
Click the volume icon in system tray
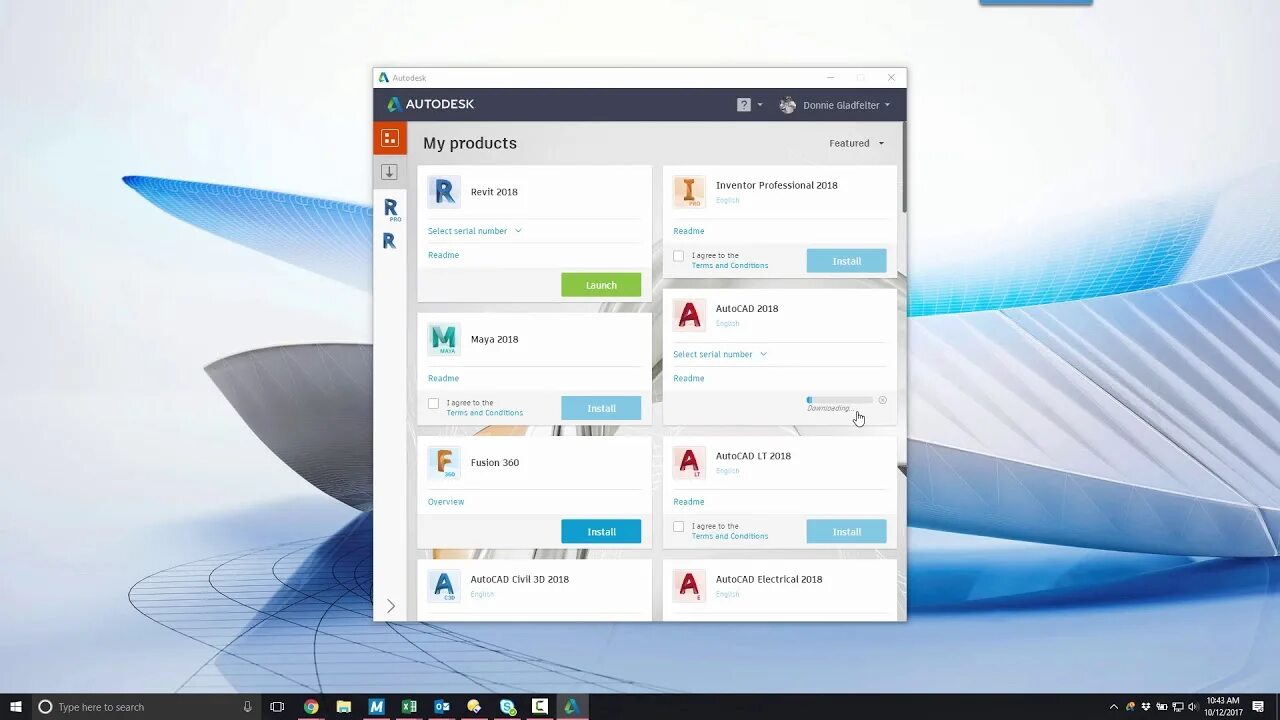[x=1192, y=707]
